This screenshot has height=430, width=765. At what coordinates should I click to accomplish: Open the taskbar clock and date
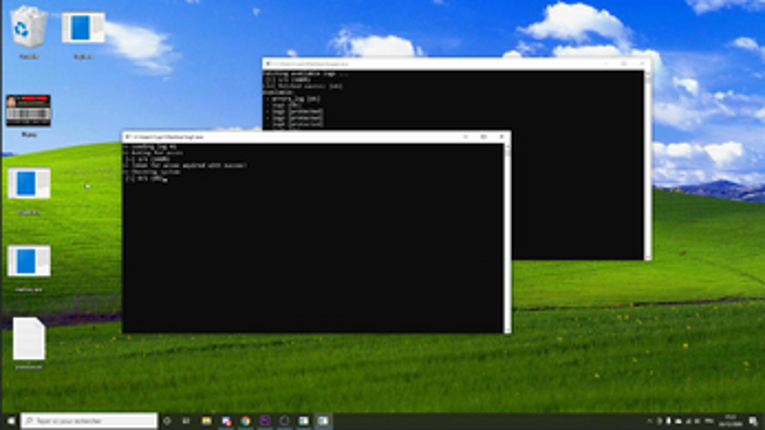730,421
